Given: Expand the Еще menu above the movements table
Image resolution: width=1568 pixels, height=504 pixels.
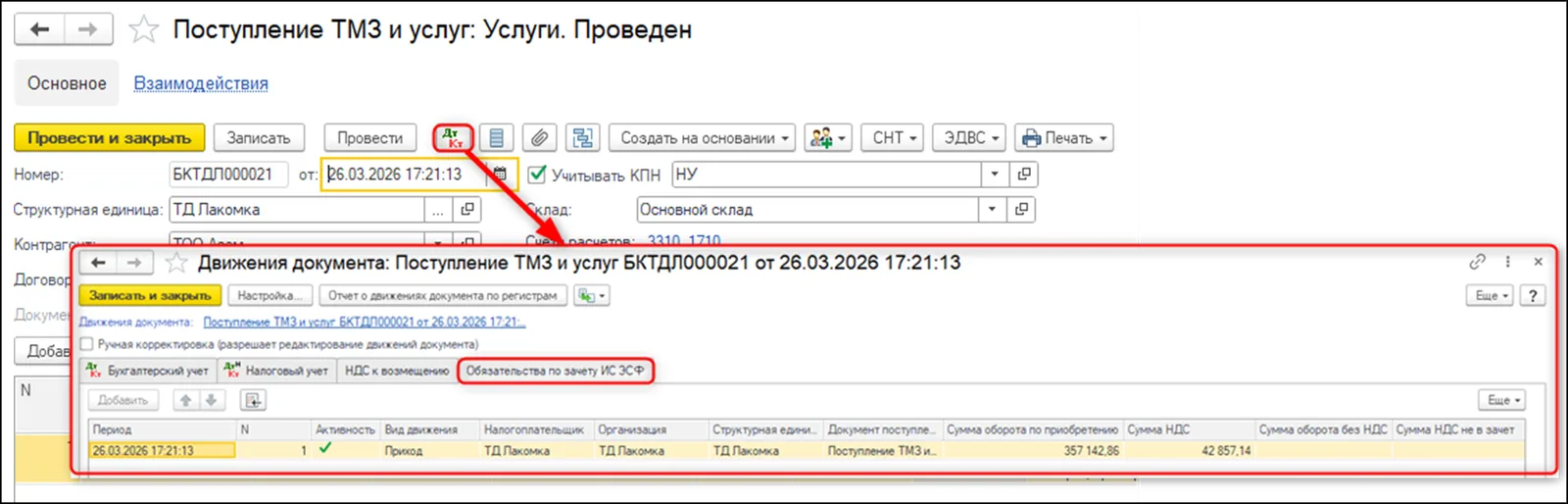Looking at the screenshot, I should pos(1502,400).
